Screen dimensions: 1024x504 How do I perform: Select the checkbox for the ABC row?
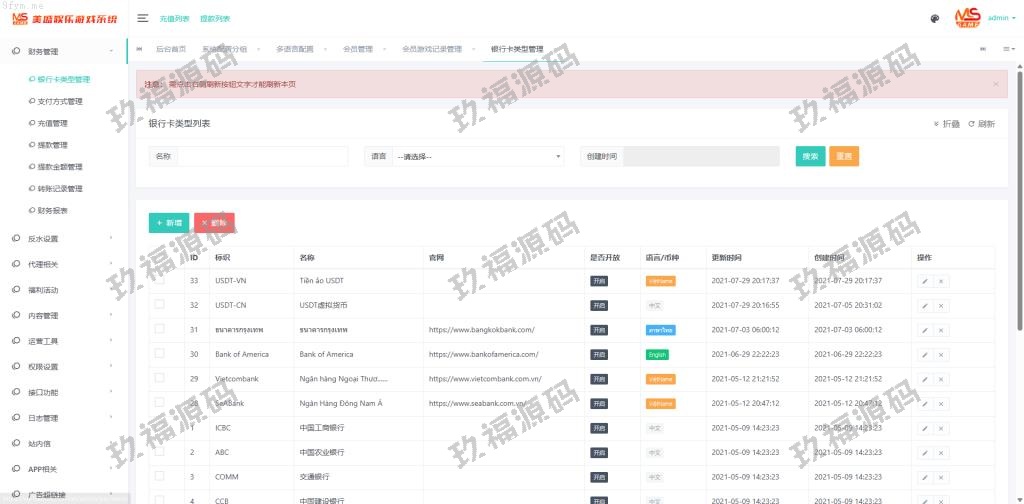pyautogui.click(x=160, y=452)
